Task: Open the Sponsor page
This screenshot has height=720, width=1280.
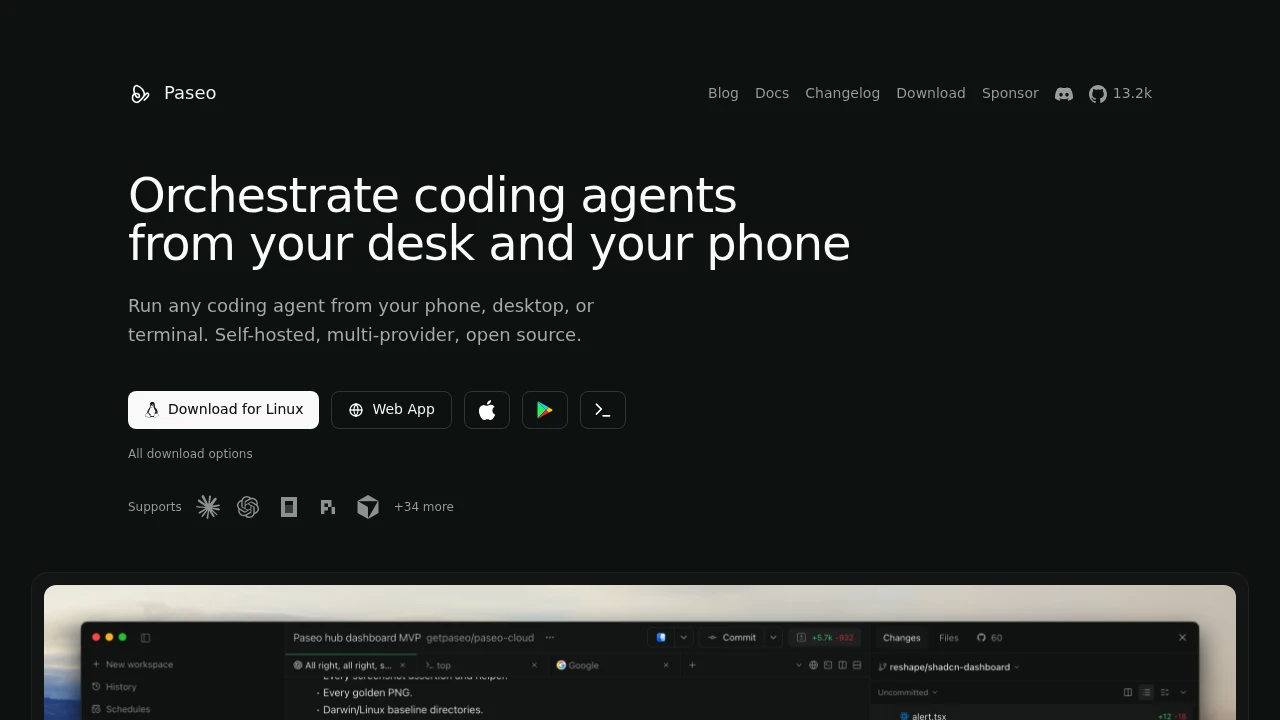Action: click(1010, 93)
